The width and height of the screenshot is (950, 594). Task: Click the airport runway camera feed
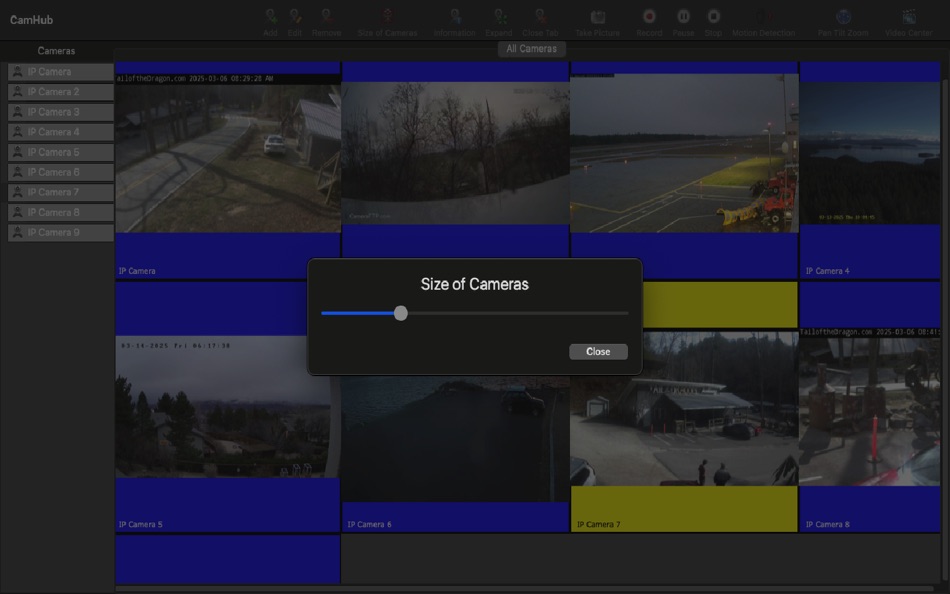pos(684,153)
